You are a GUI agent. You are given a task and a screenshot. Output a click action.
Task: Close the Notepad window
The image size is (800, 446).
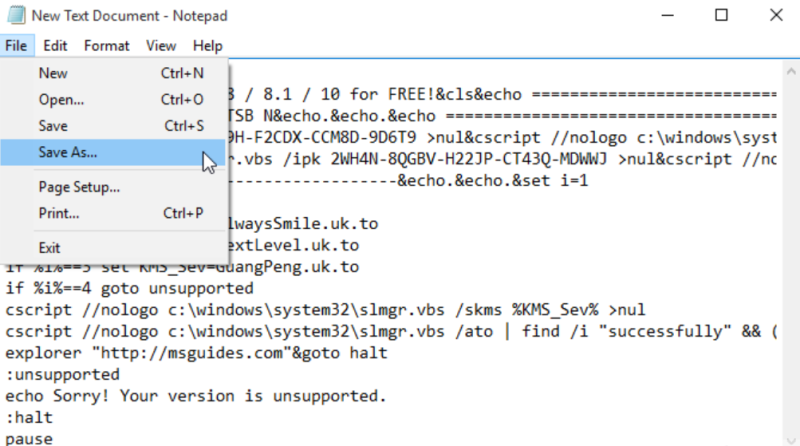(x=775, y=16)
